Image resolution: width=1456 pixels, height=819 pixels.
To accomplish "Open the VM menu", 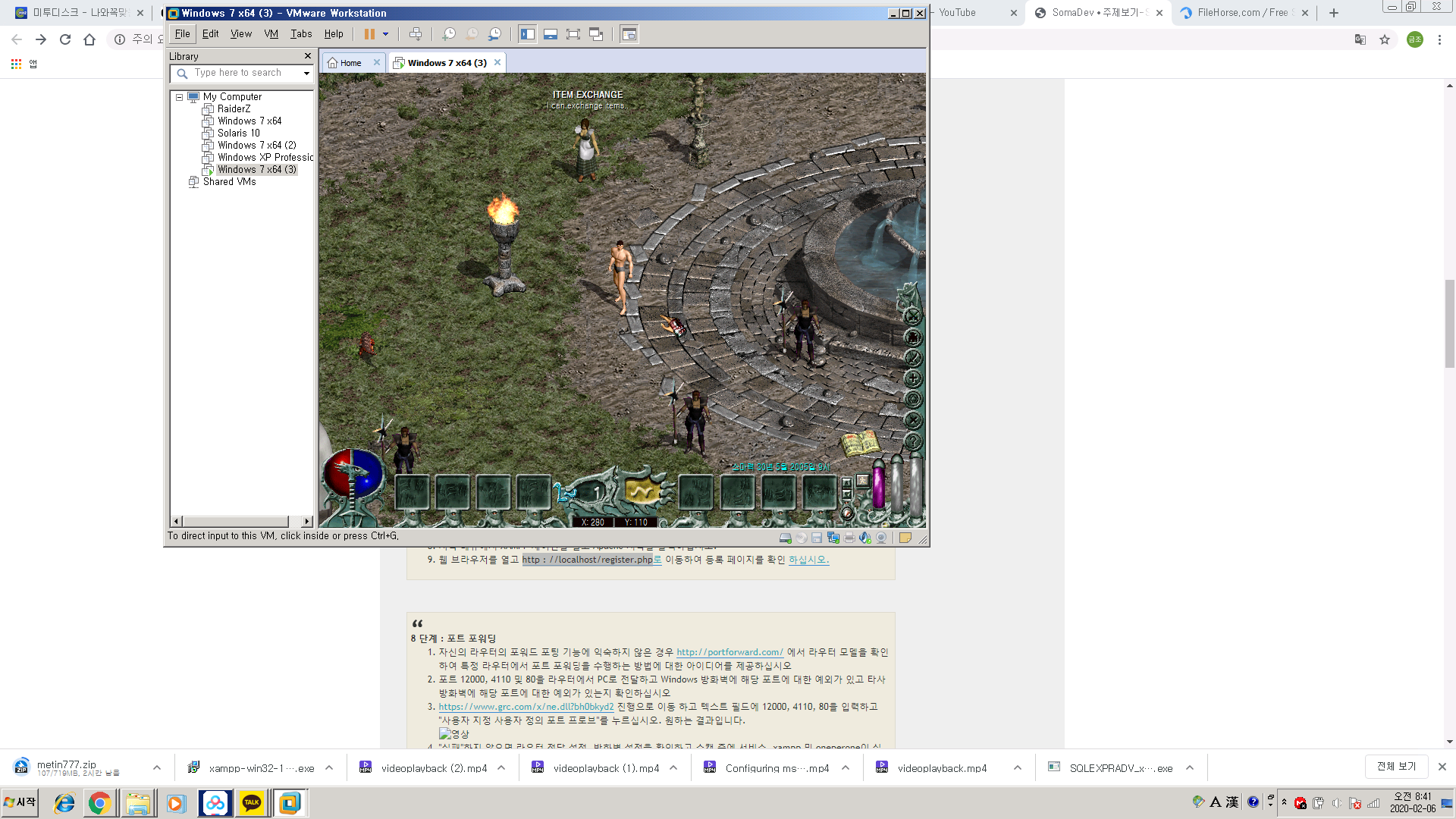I will tap(271, 33).
